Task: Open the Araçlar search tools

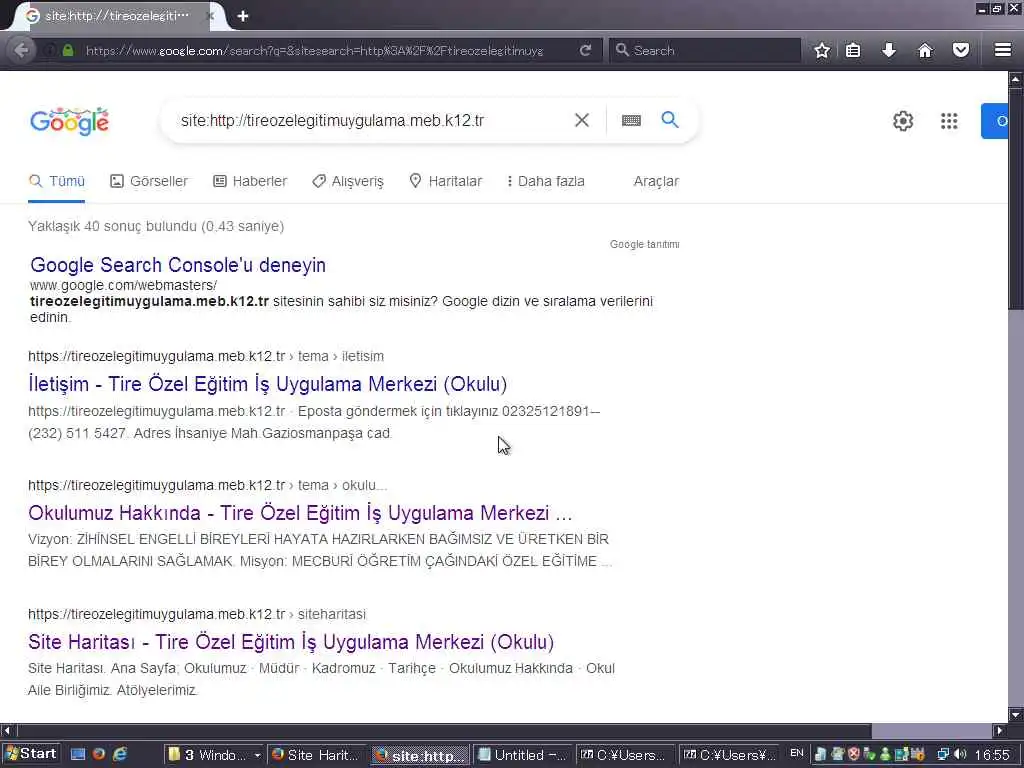Action: click(656, 182)
